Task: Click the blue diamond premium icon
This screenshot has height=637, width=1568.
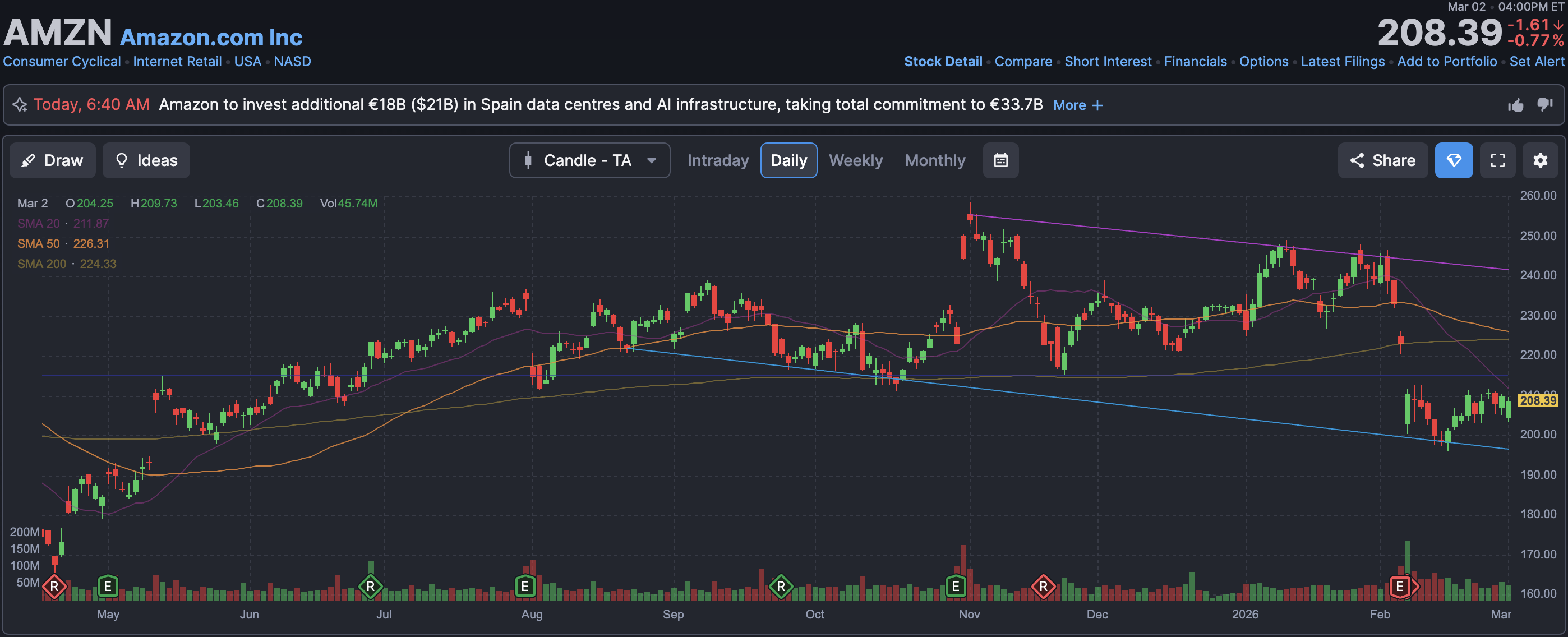Action: pos(1454,160)
